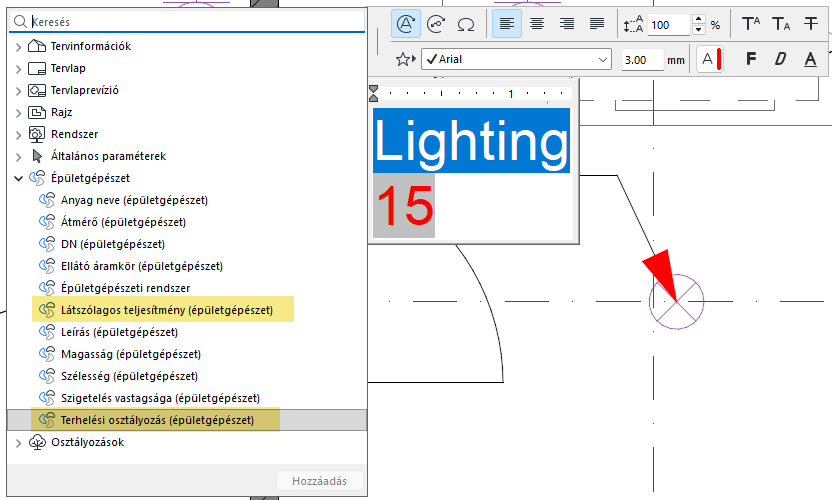This screenshot has width=832, height=500.
Task: Expand the Tervinformációk group
Action: (19, 47)
